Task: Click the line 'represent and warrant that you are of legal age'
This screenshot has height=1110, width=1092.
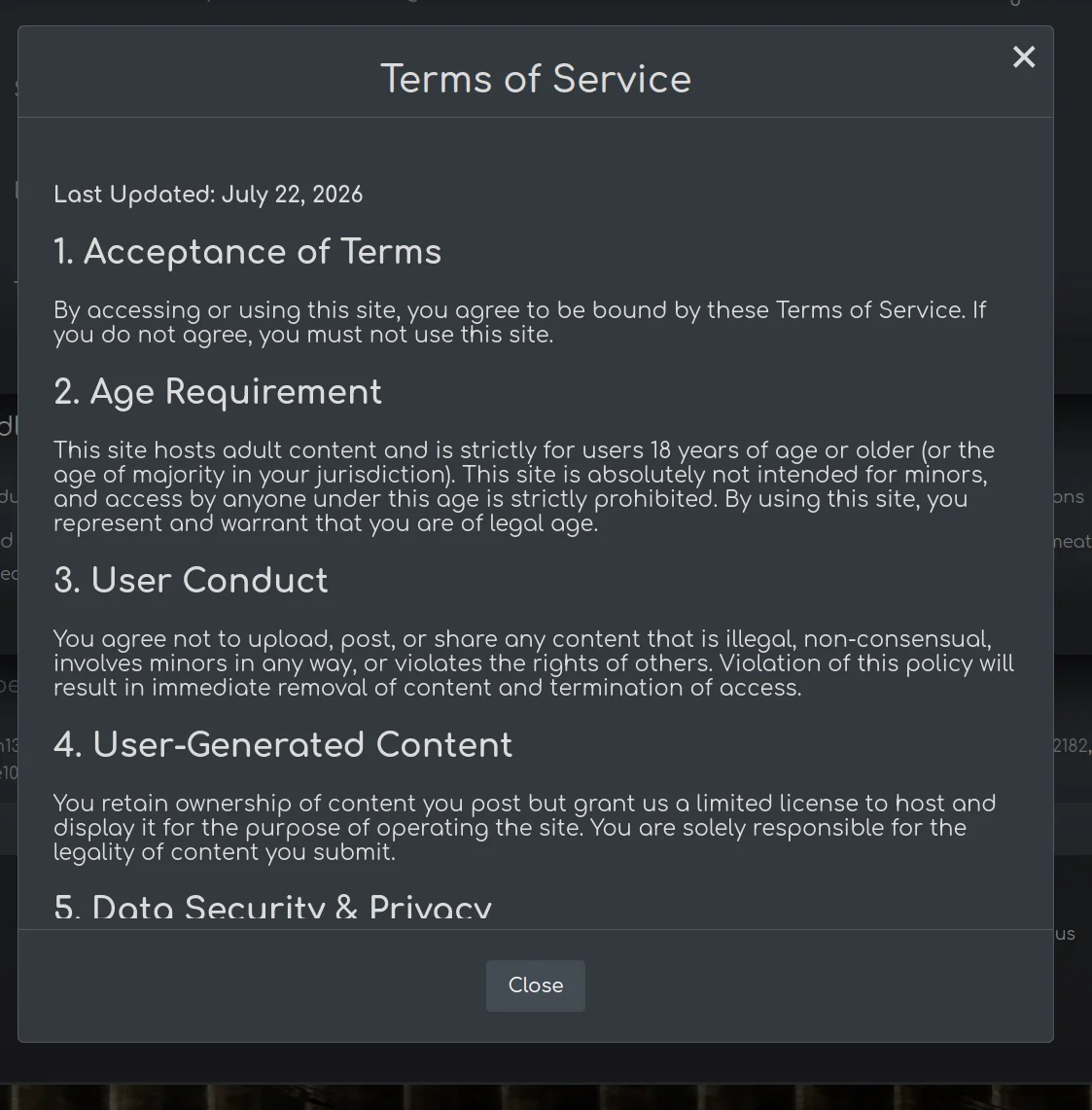Action: [x=326, y=523]
